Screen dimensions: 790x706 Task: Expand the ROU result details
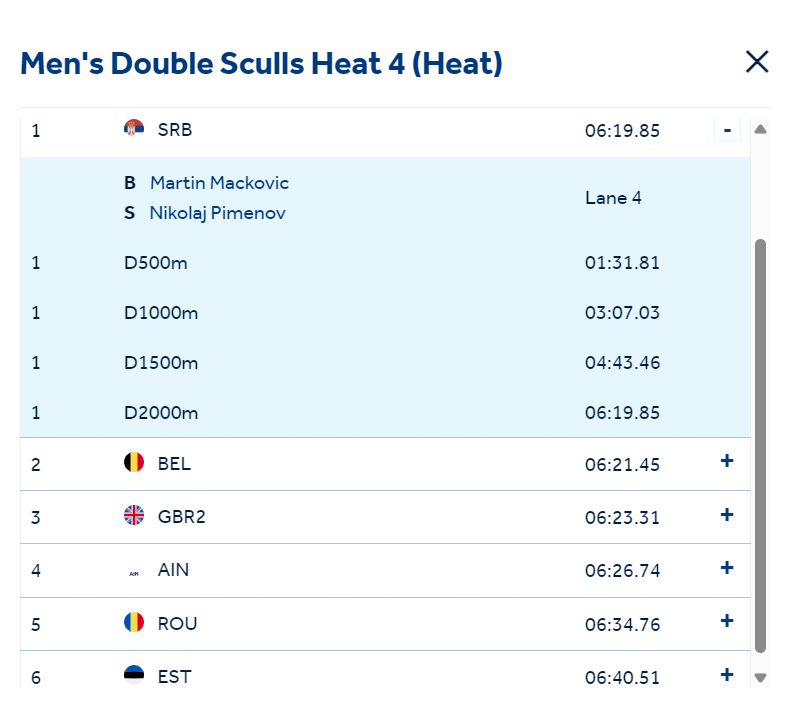click(727, 621)
